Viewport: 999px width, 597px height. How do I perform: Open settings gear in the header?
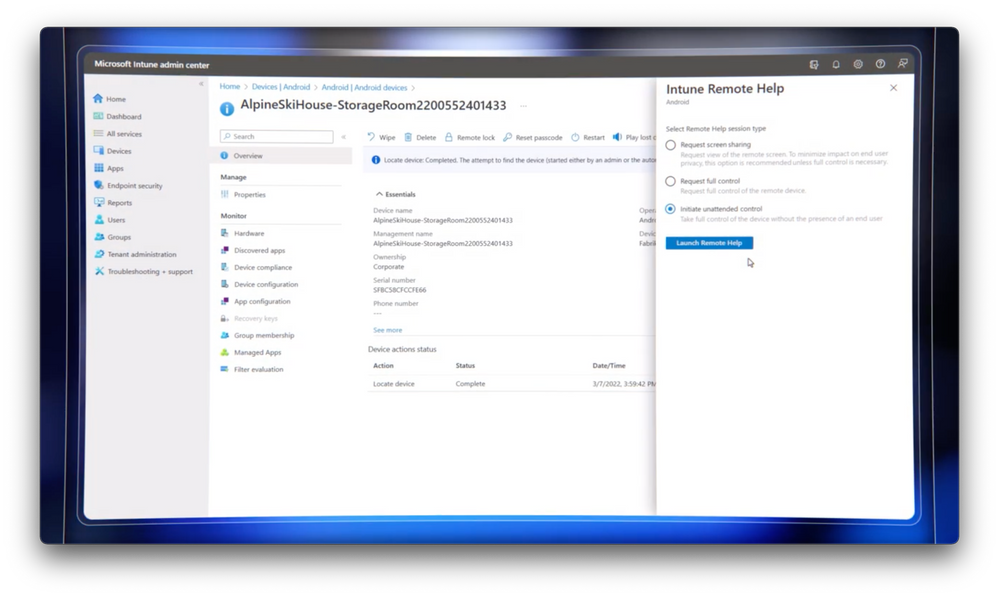[x=858, y=64]
